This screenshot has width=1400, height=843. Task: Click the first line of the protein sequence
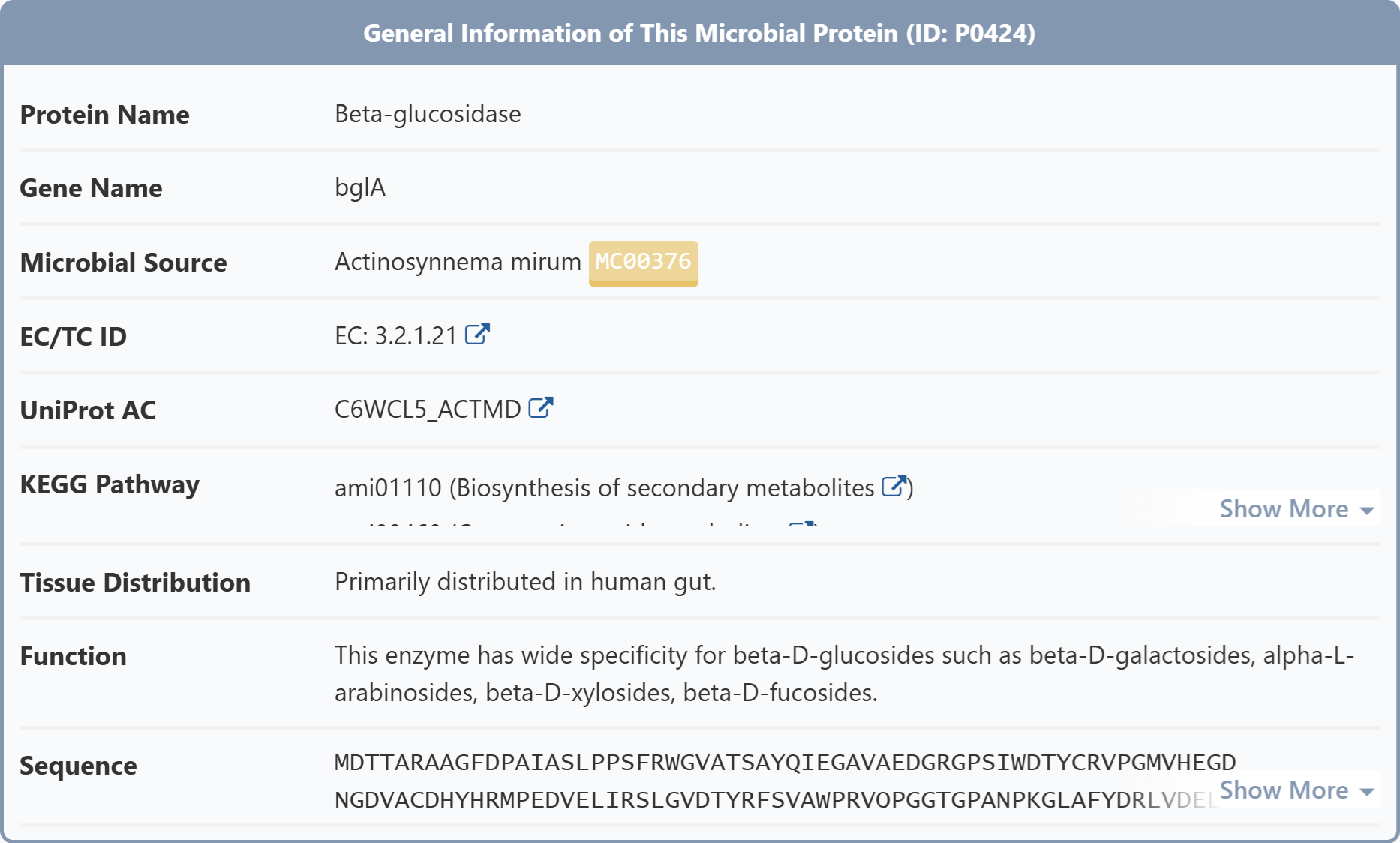(x=785, y=763)
